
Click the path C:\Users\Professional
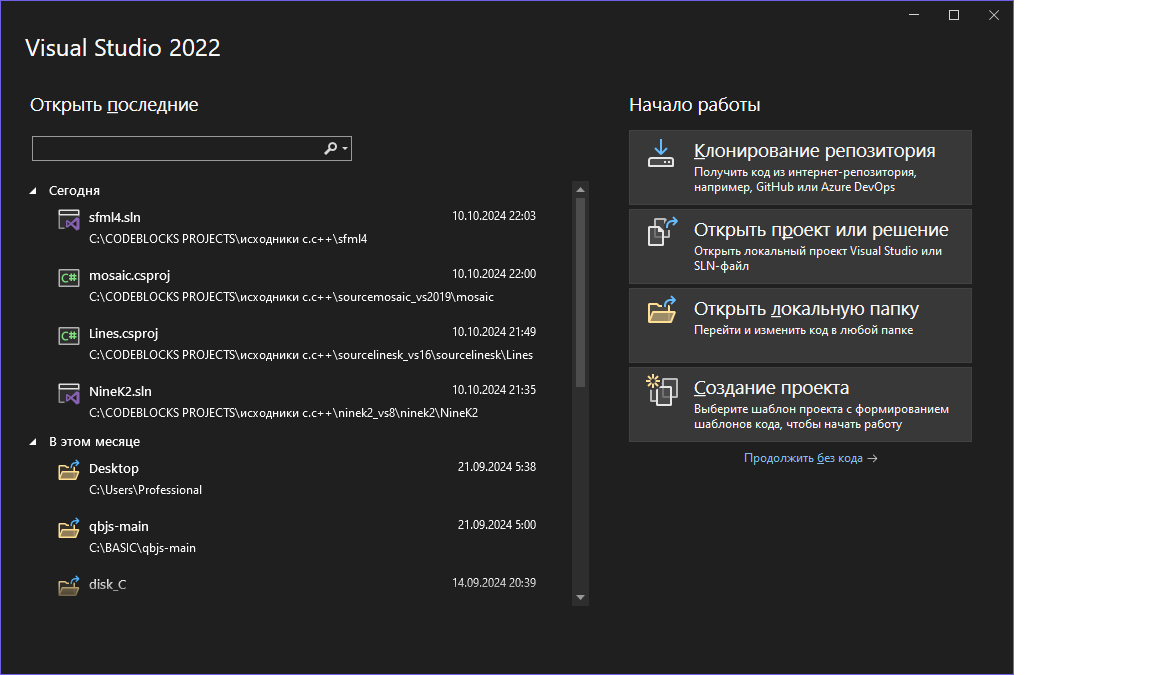pos(145,490)
